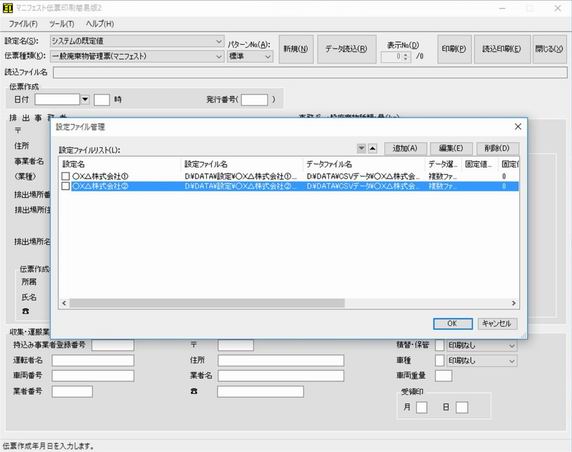Check the box for ○×△株式会社②
This screenshot has width=572, height=452.
pos(66,186)
